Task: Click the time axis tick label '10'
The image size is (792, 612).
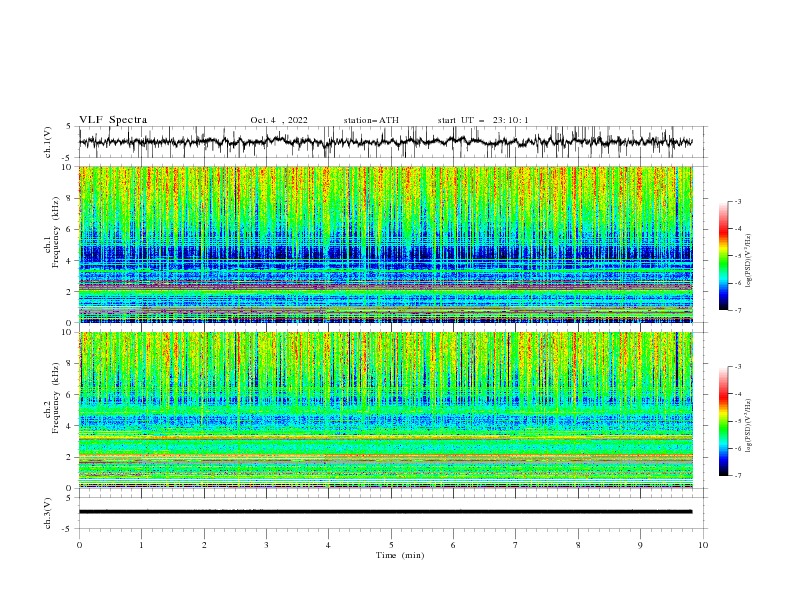Action: (x=703, y=545)
